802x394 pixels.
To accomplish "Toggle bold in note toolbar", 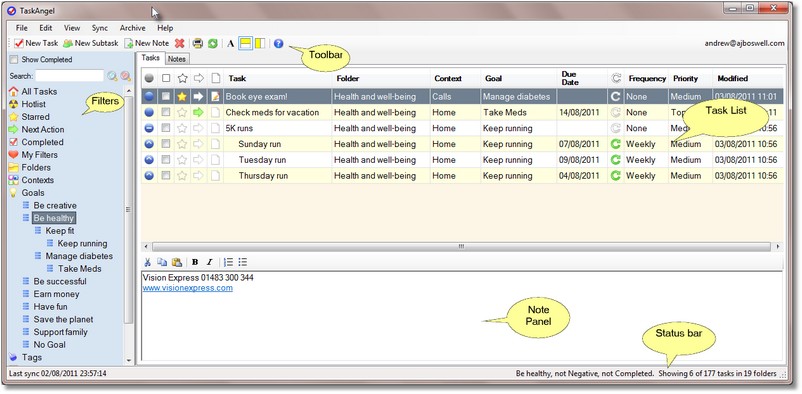I will coord(195,262).
